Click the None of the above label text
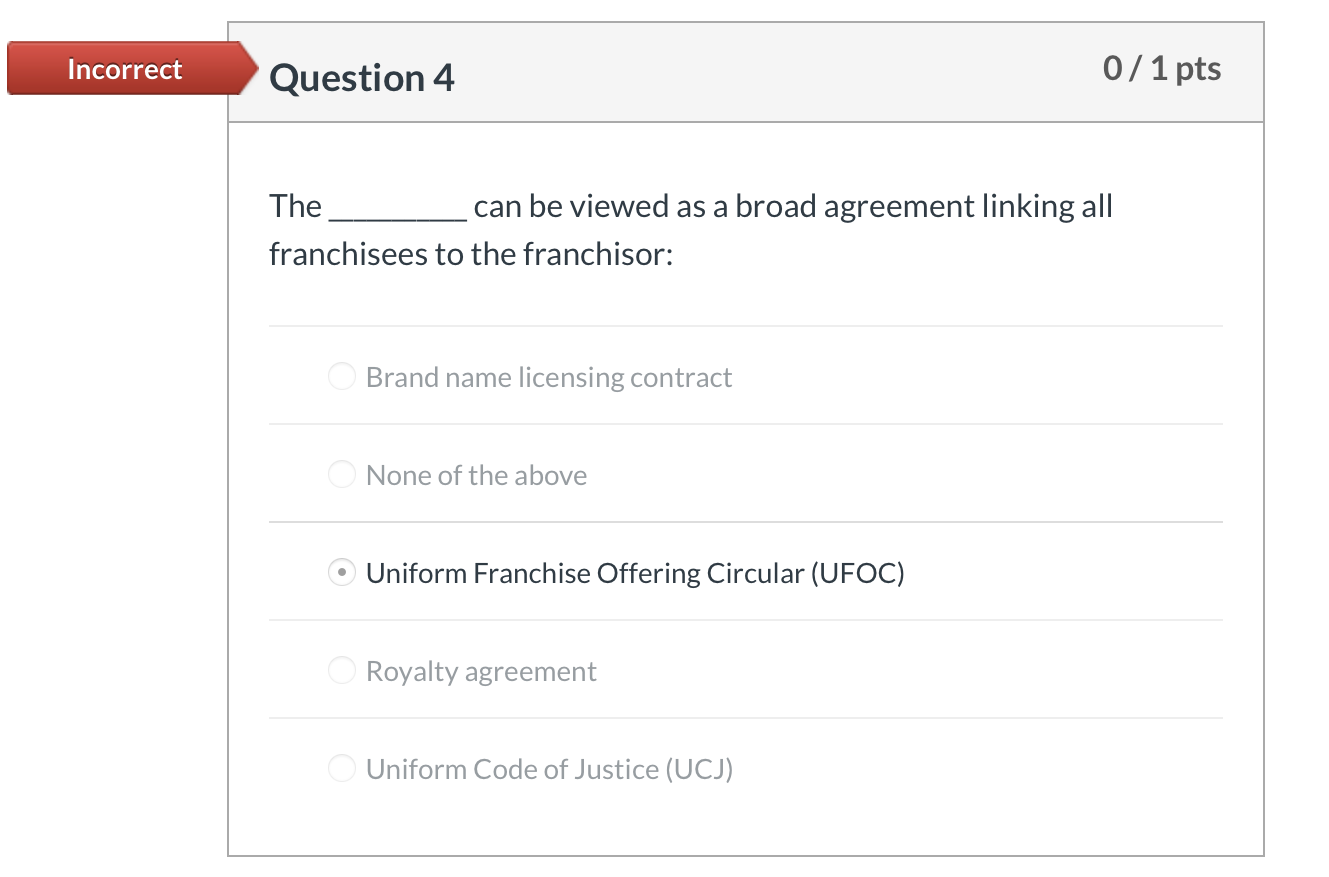Viewport: 1329px width, 877px height. pyautogui.click(x=477, y=475)
